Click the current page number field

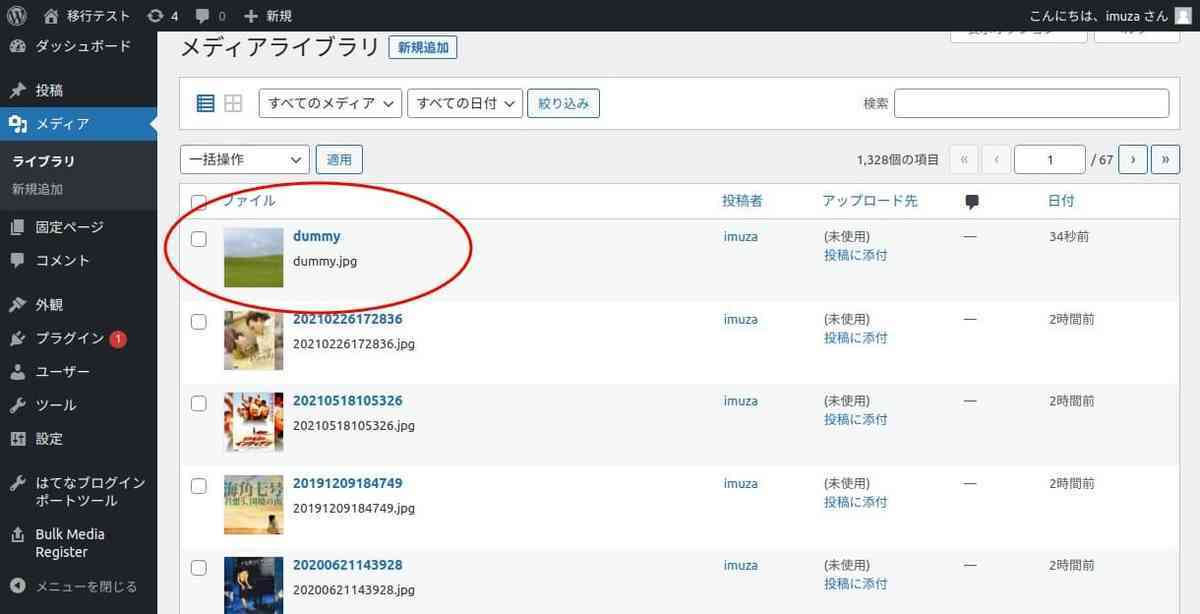pos(1049,159)
